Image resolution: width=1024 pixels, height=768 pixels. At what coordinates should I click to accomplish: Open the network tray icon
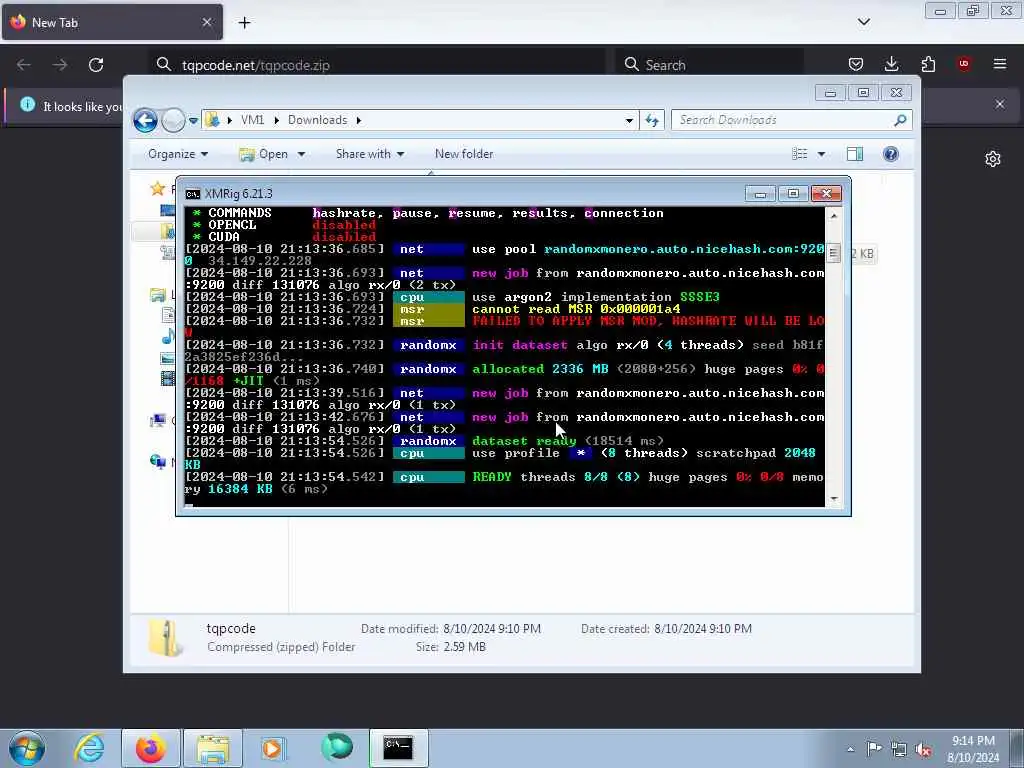pos(899,749)
